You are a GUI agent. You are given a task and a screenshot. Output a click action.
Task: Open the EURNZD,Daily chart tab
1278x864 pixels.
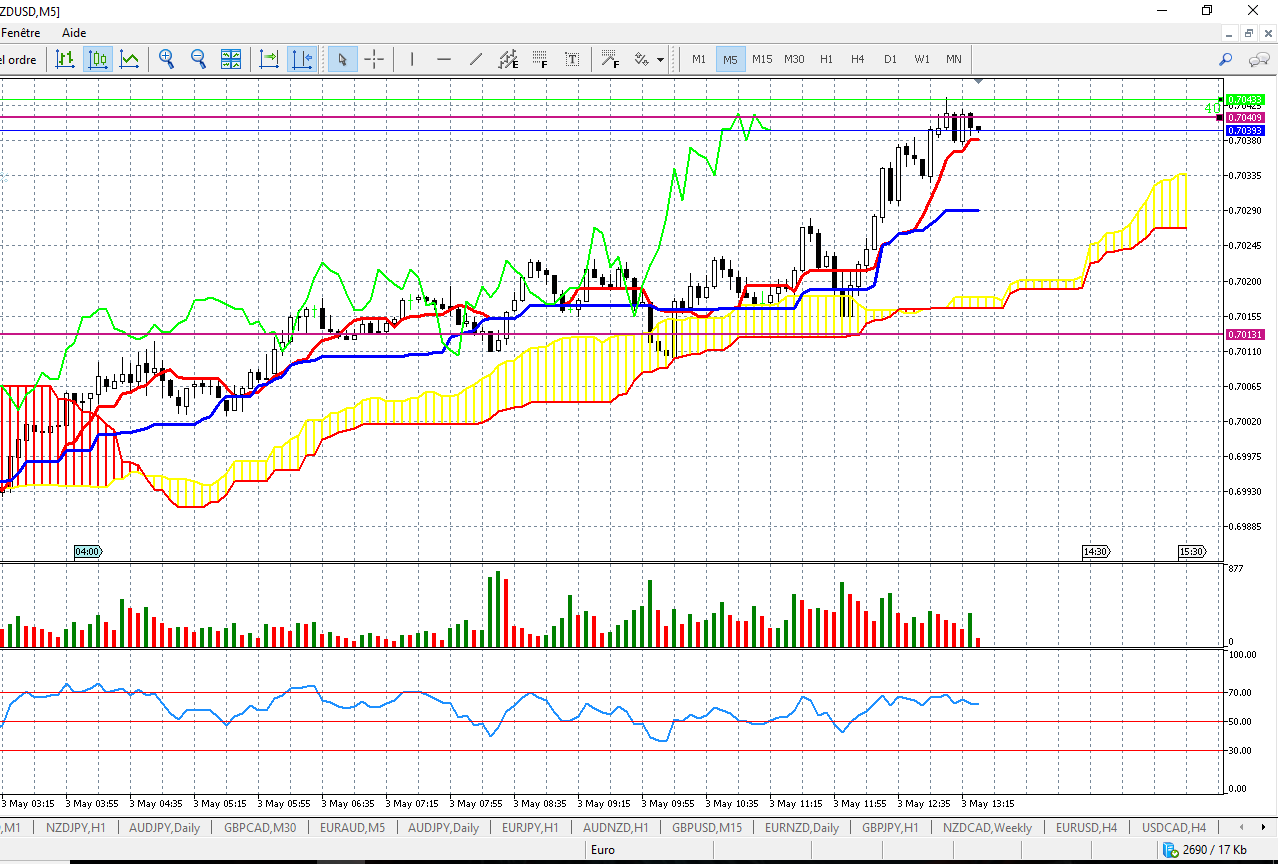[x=802, y=828]
